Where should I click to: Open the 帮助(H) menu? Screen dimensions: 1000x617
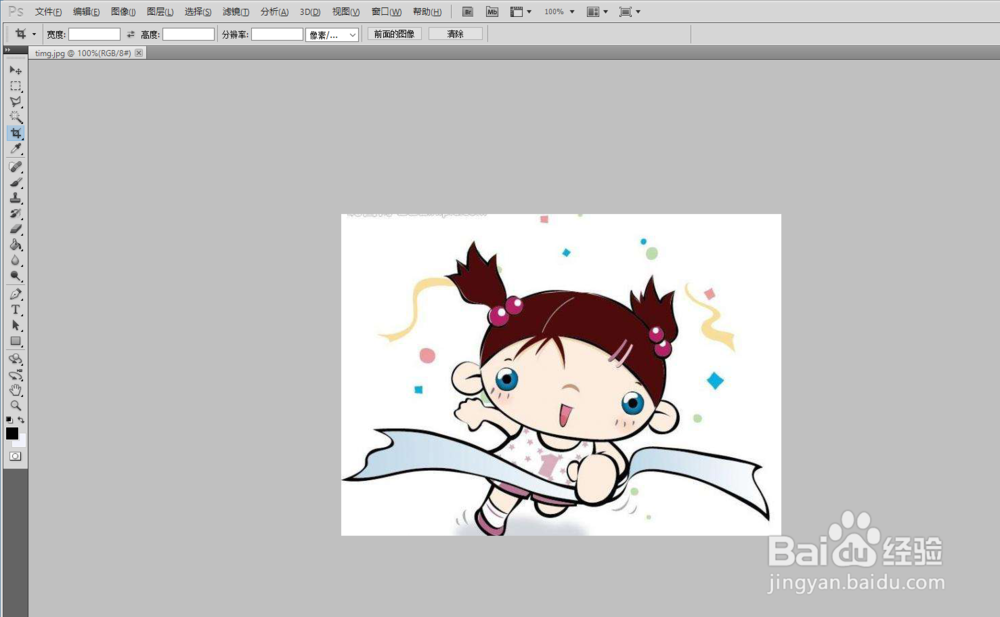[427, 11]
